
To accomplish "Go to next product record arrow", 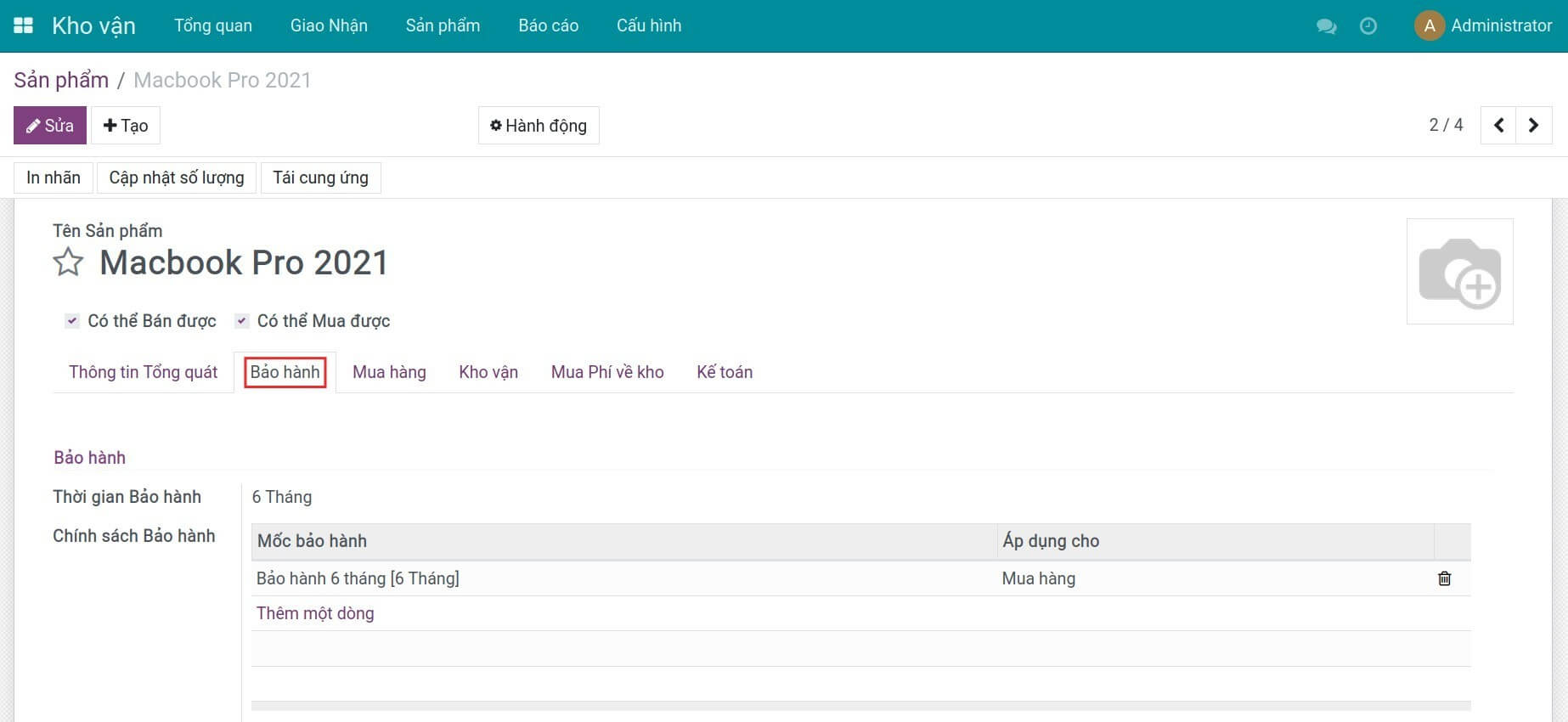I will click(x=1533, y=126).
